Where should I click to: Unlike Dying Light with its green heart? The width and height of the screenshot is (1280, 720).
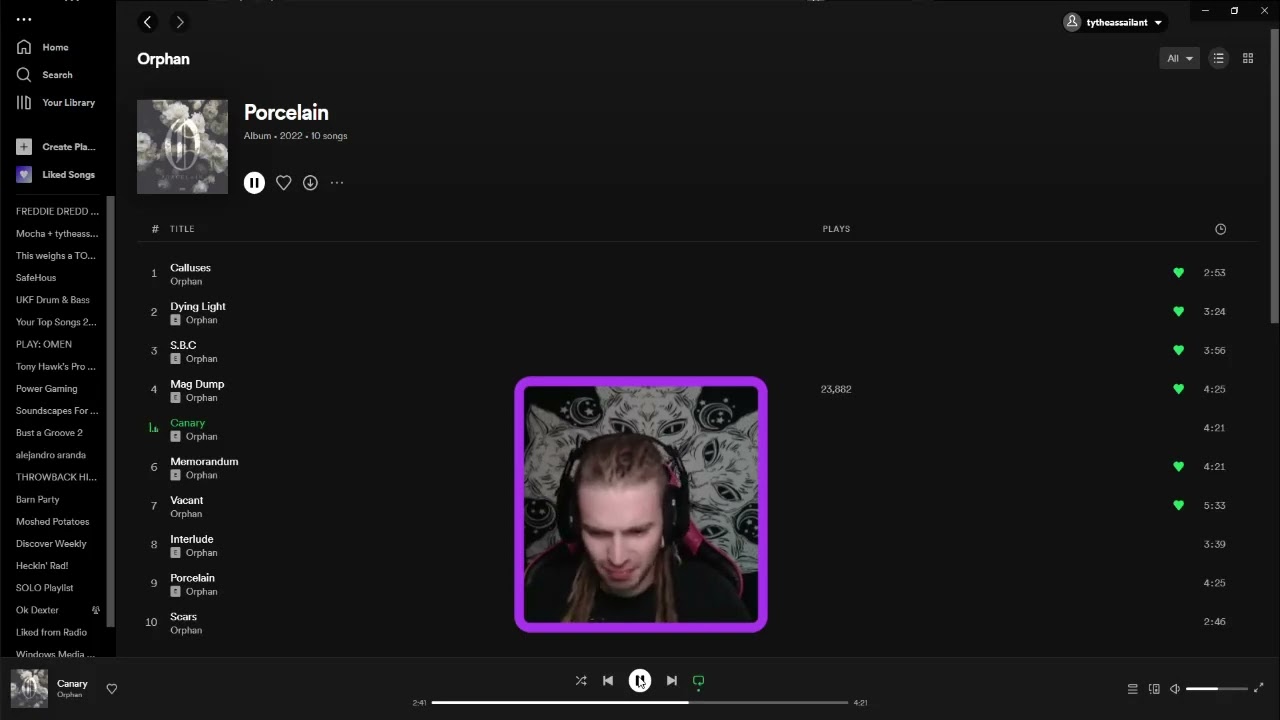pyautogui.click(x=1178, y=311)
